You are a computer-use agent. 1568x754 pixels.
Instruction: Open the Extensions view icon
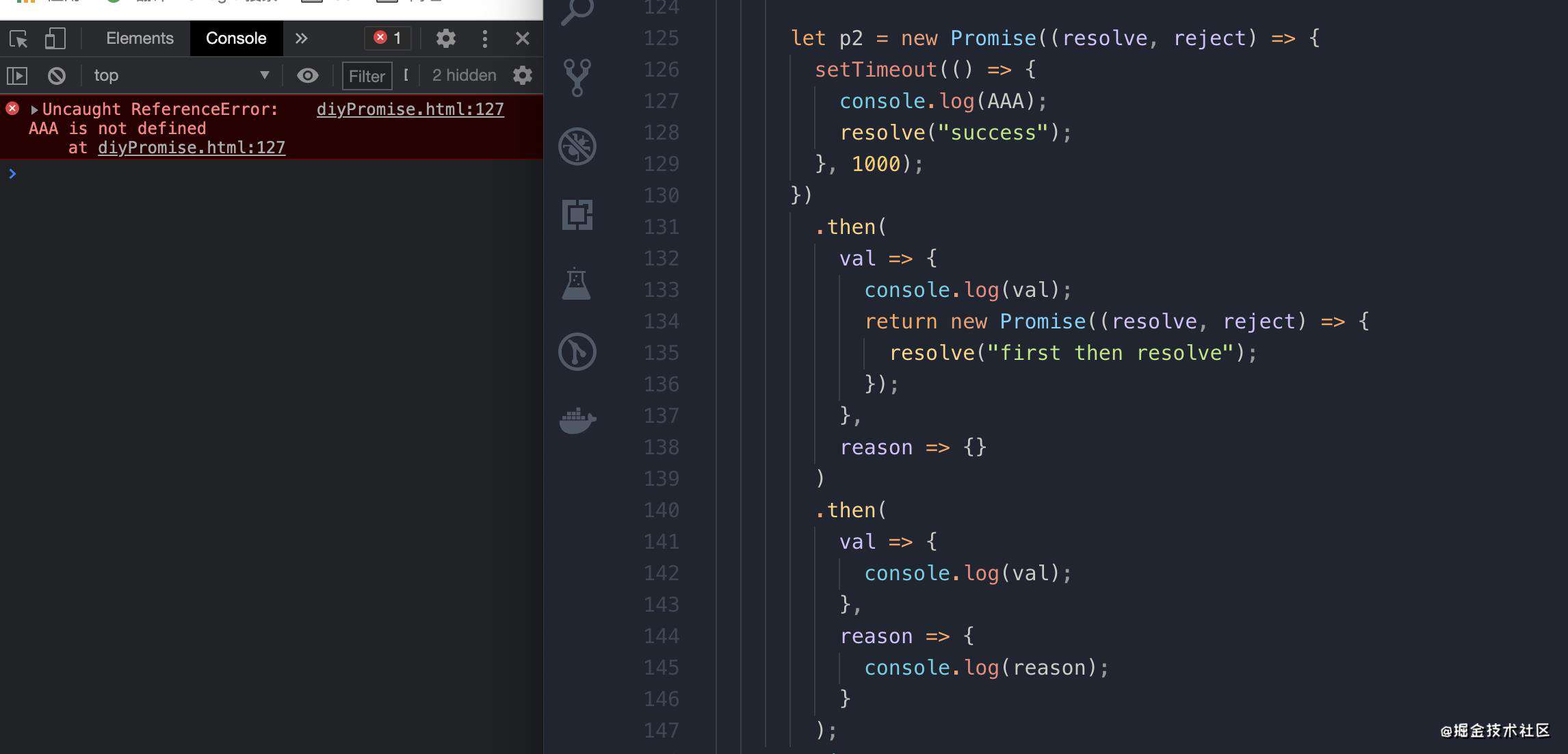coord(577,215)
